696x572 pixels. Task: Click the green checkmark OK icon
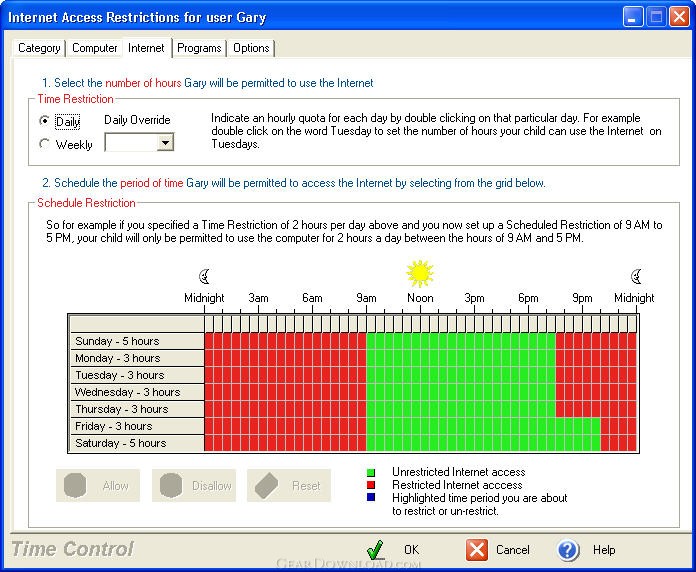pyautogui.click(x=375, y=550)
